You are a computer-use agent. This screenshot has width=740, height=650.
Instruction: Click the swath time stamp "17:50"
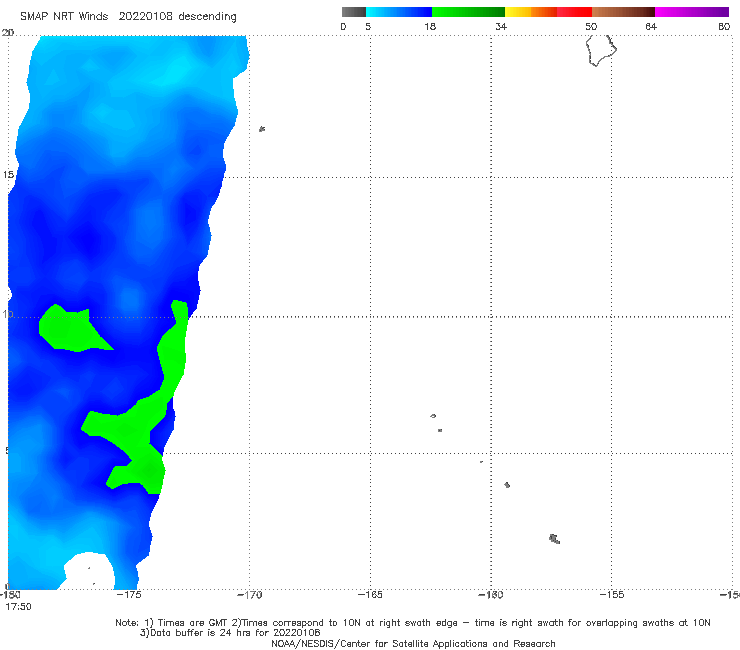click(18, 607)
